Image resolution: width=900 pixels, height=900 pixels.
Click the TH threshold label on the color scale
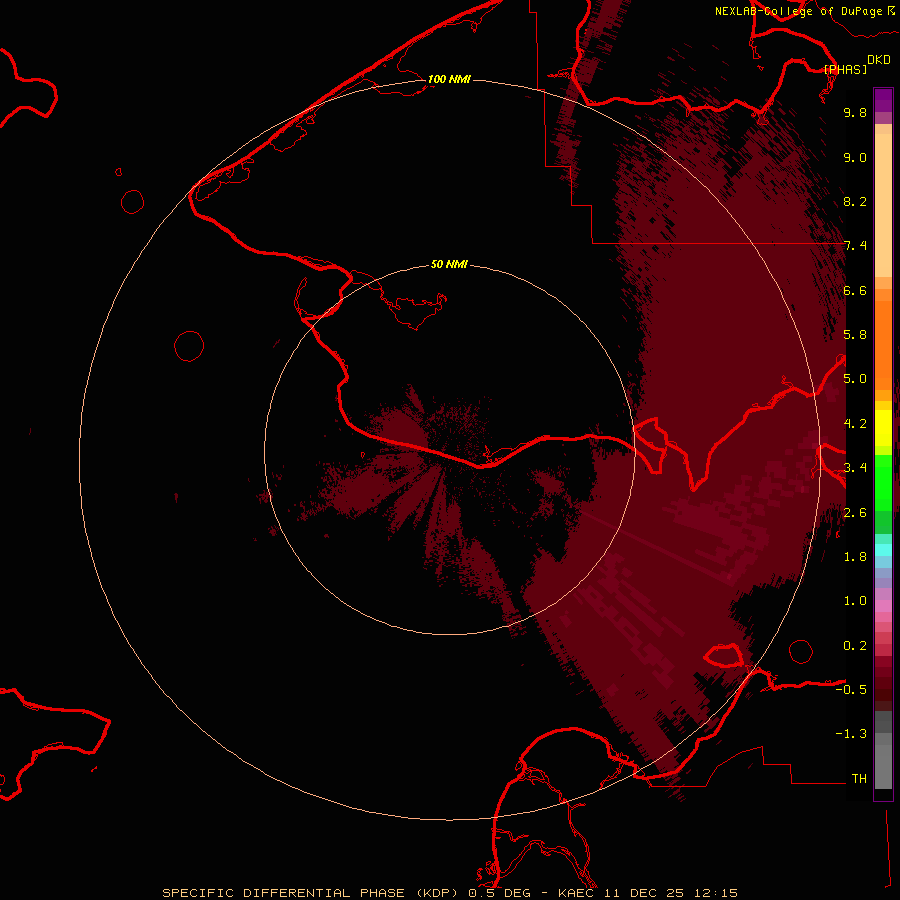pyautogui.click(x=859, y=779)
